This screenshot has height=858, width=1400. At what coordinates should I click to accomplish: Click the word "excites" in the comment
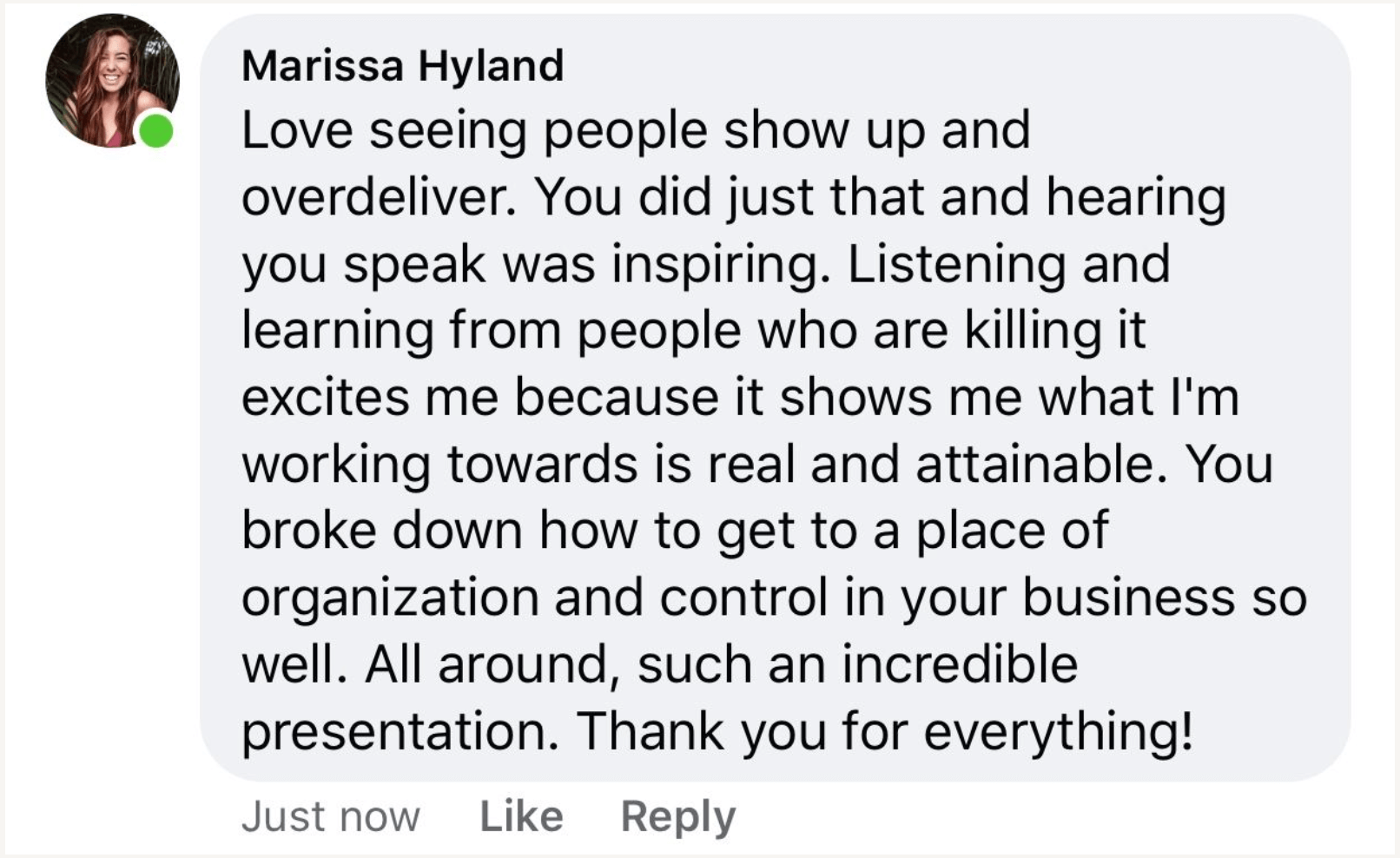point(325,398)
